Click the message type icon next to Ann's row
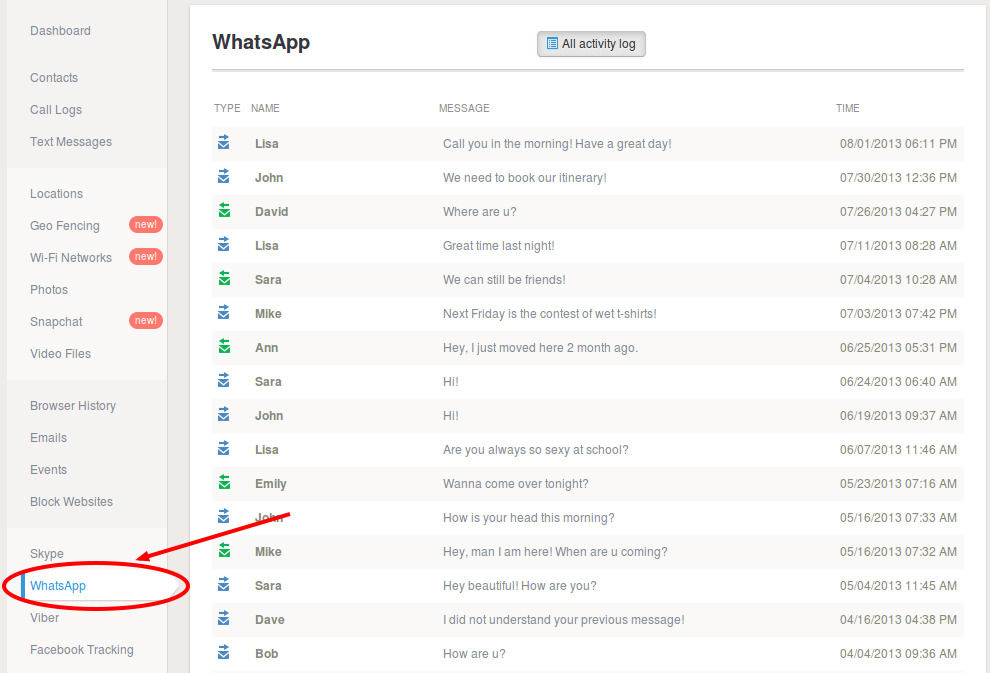Image resolution: width=990 pixels, height=673 pixels. coord(222,346)
